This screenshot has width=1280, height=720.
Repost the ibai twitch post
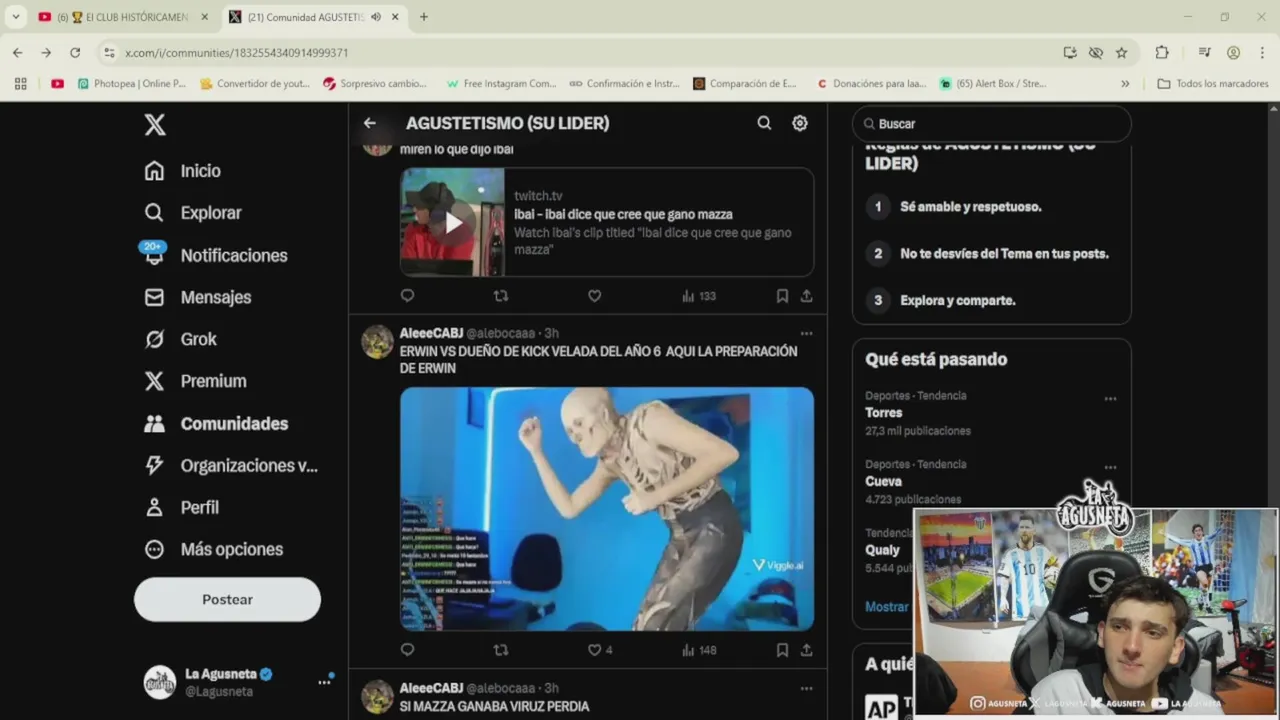(501, 296)
